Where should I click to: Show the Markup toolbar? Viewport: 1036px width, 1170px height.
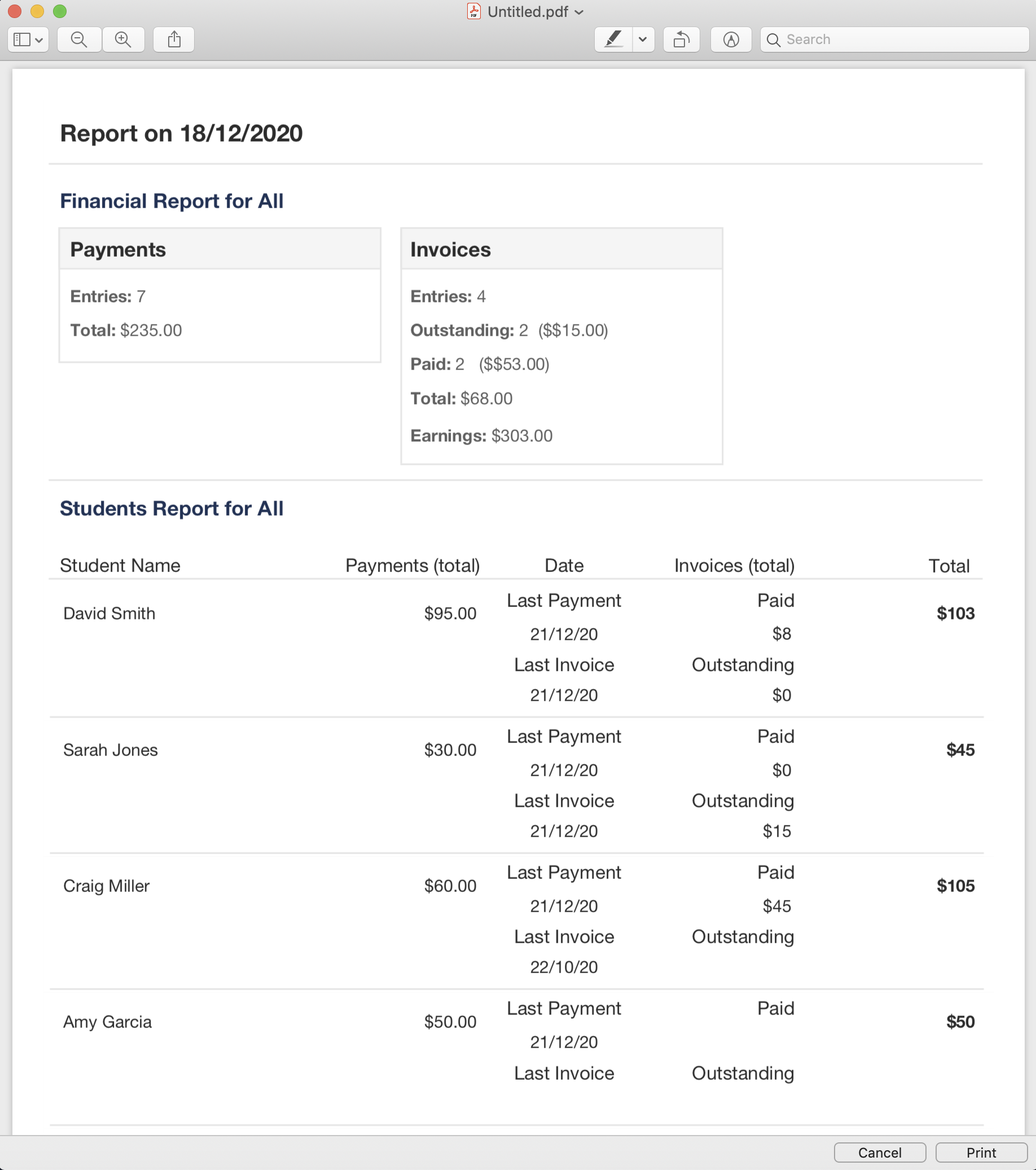click(x=731, y=39)
